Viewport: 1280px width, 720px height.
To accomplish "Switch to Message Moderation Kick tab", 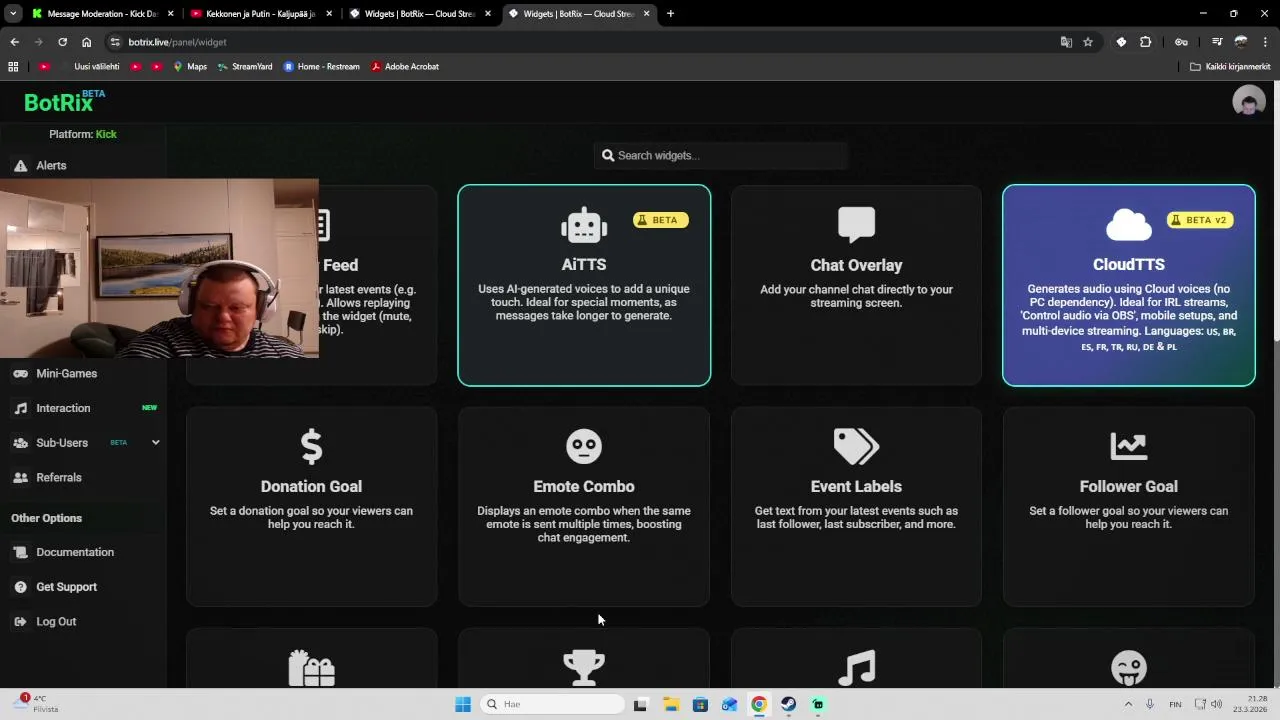I will coord(103,14).
